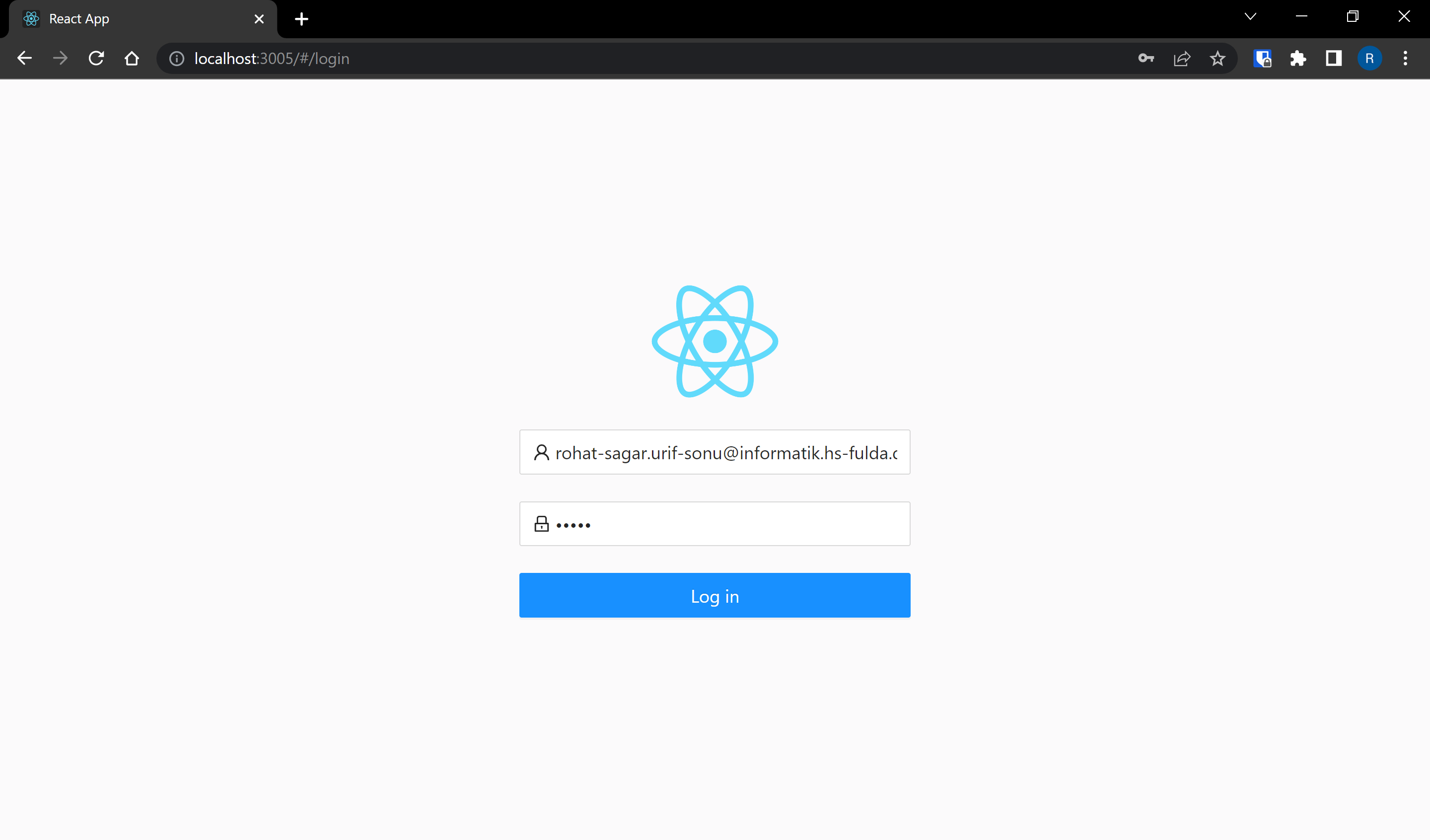The image size is (1430, 840).
Task: Click the email input field
Action: pyautogui.click(x=715, y=451)
